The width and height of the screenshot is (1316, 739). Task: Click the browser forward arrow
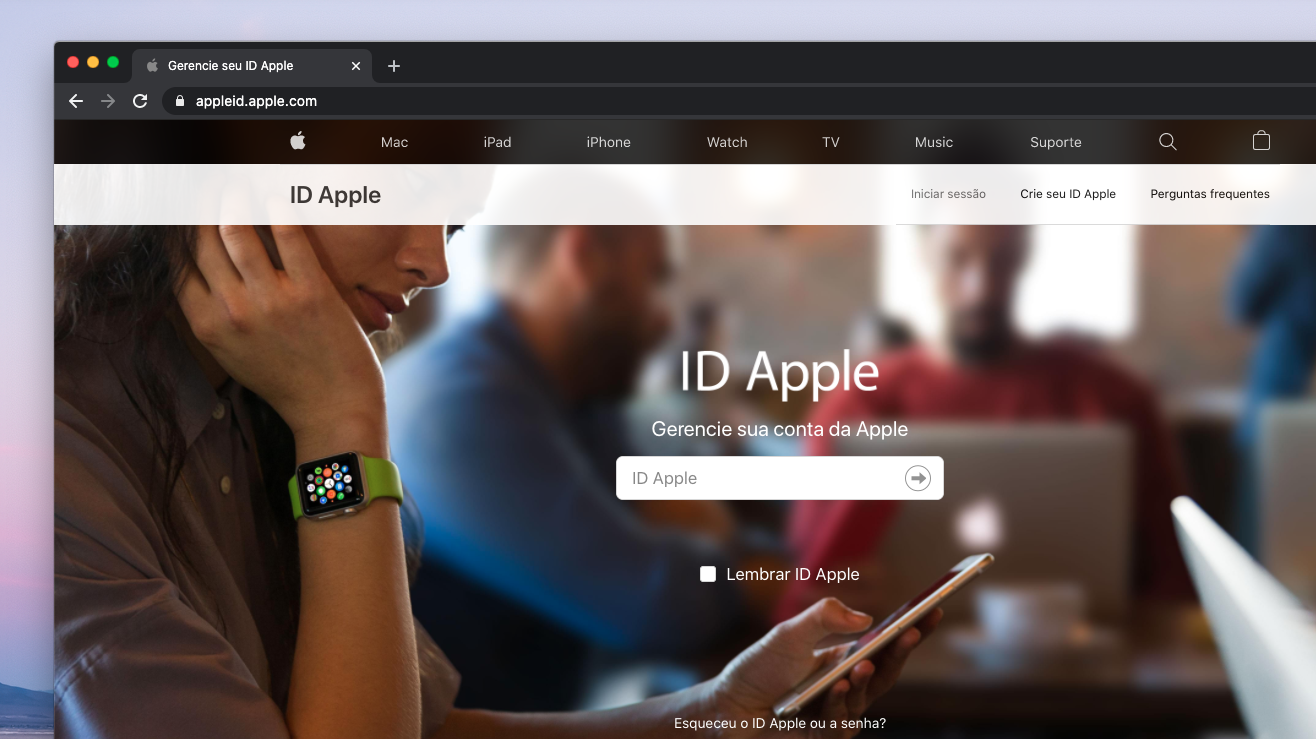[x=108, y=101]
